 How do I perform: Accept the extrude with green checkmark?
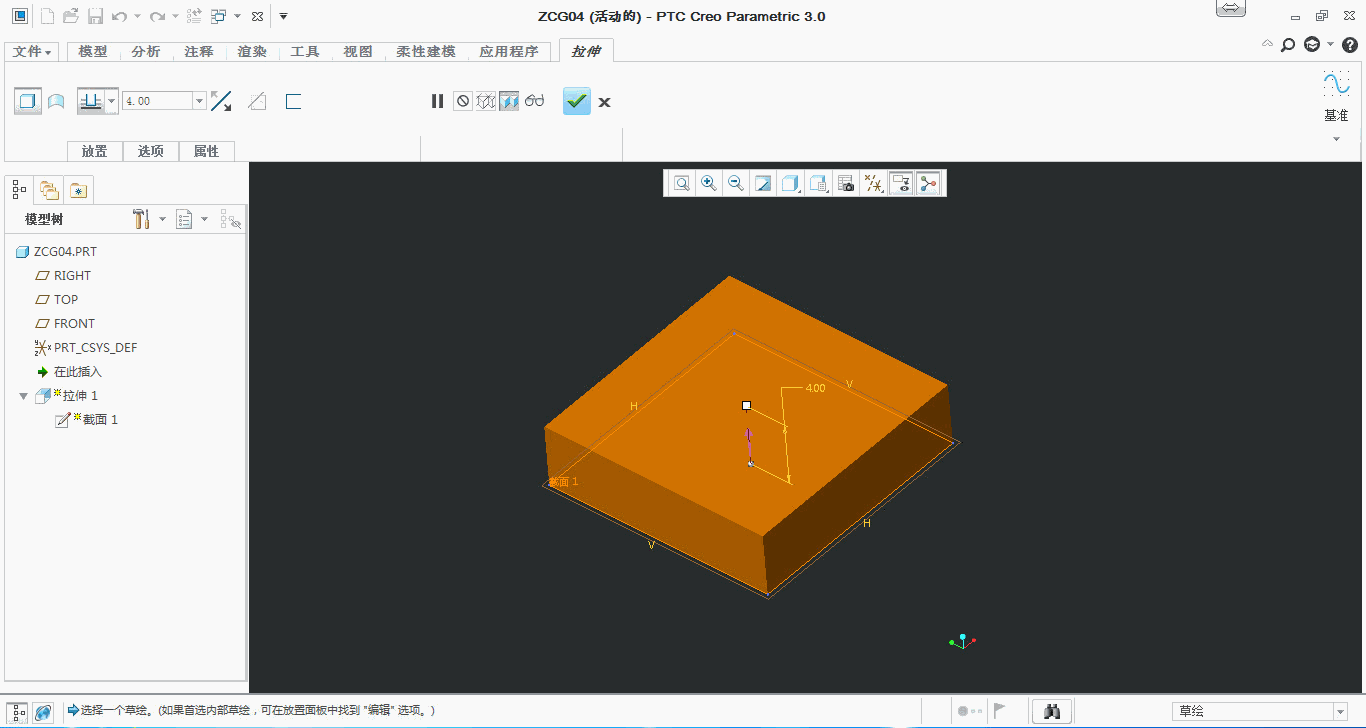tap(577, 101)
